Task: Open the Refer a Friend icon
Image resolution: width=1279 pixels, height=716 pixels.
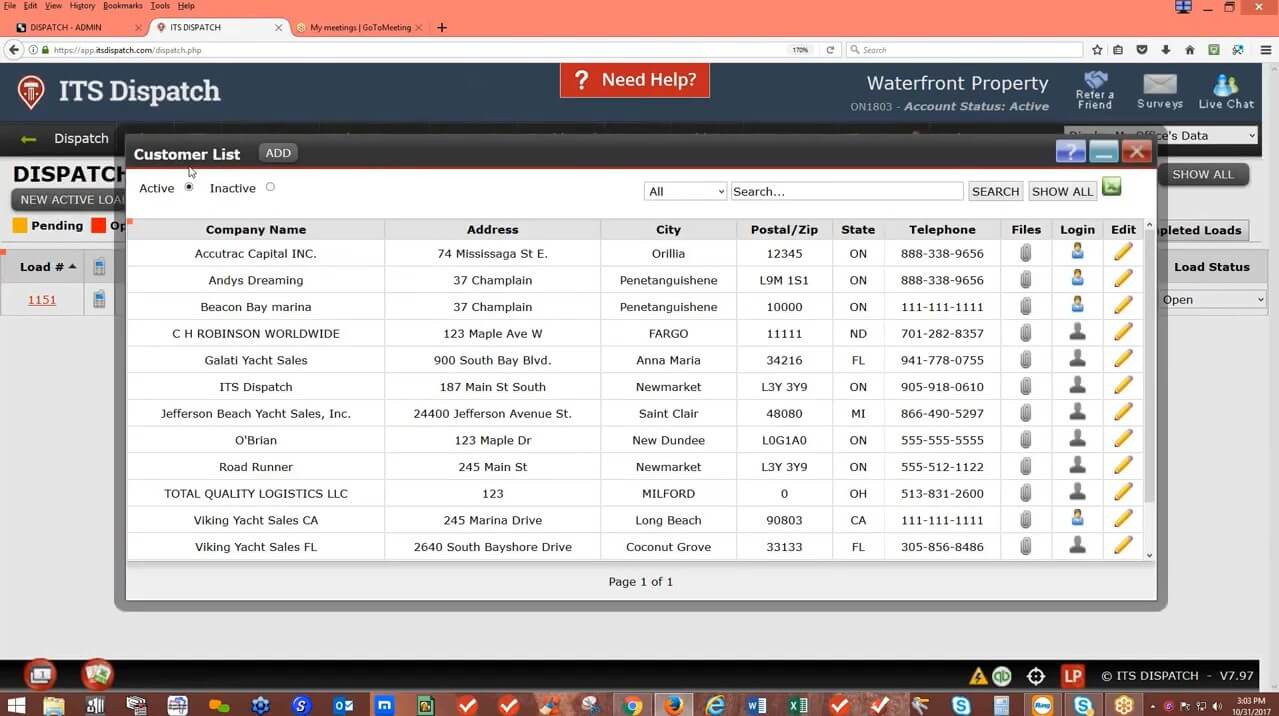Action: (1095, 90)
